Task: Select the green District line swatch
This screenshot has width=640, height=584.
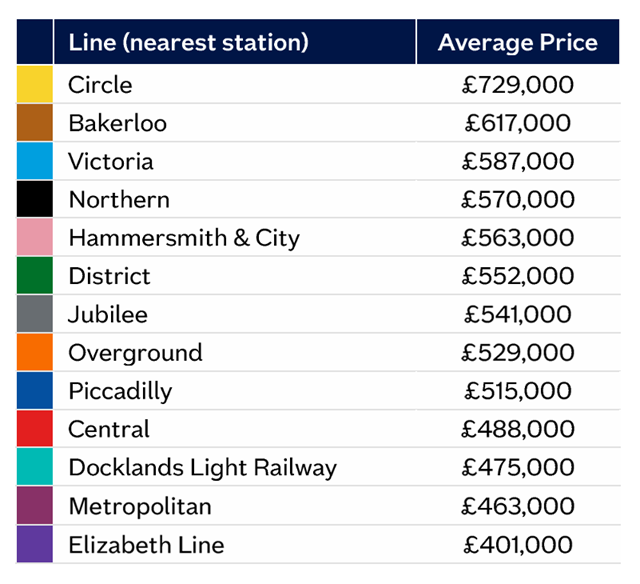Action: [35, 275]
